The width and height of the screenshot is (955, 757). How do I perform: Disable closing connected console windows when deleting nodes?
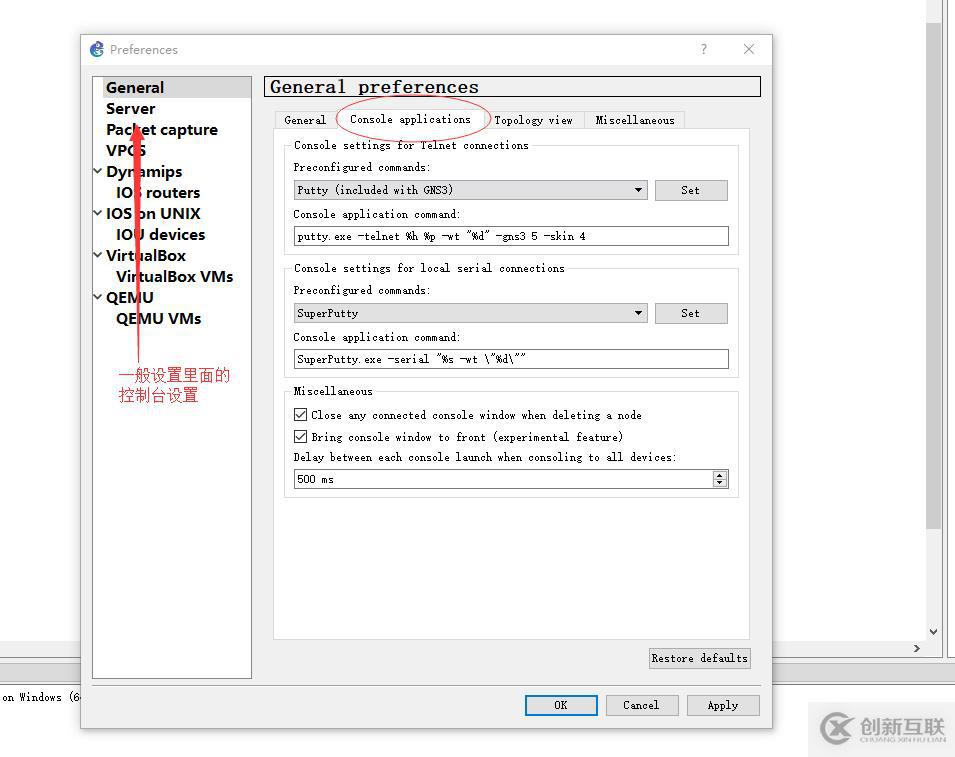[301, 414]
